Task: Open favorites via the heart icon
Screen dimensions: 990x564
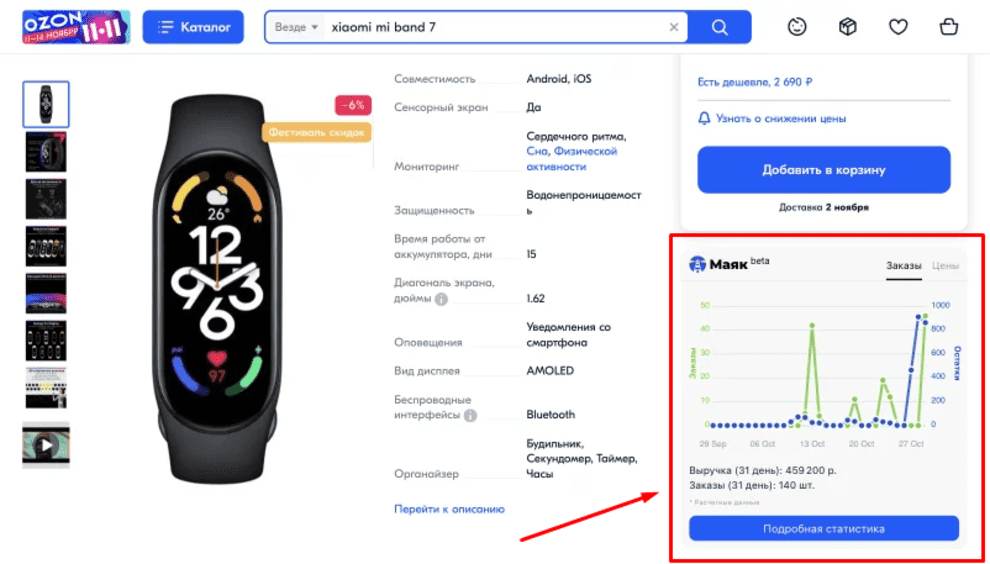Action: point(898,27)
